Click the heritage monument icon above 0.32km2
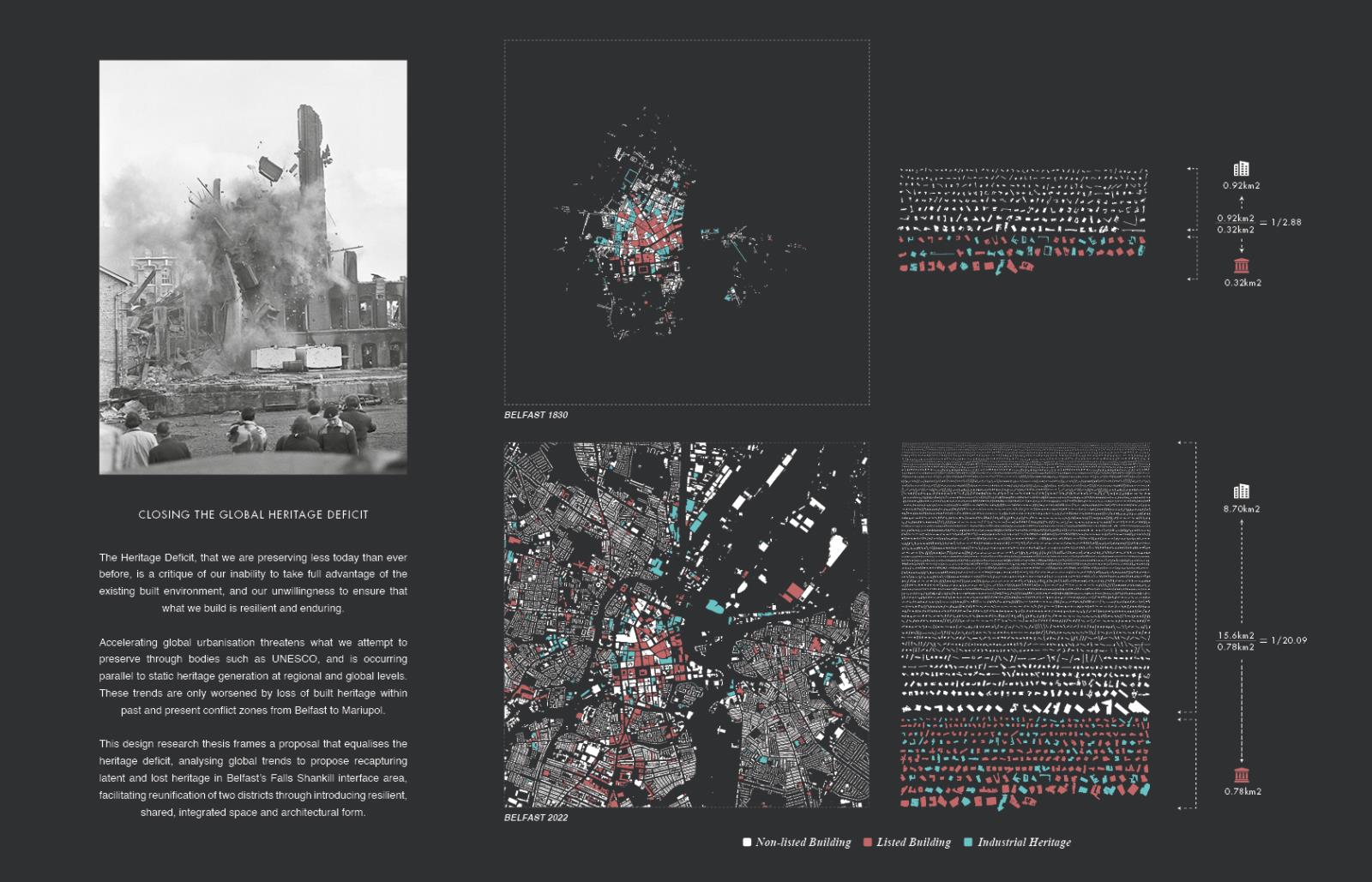The height and width of the screenshot is (882, 1372). coord(1241,265)
